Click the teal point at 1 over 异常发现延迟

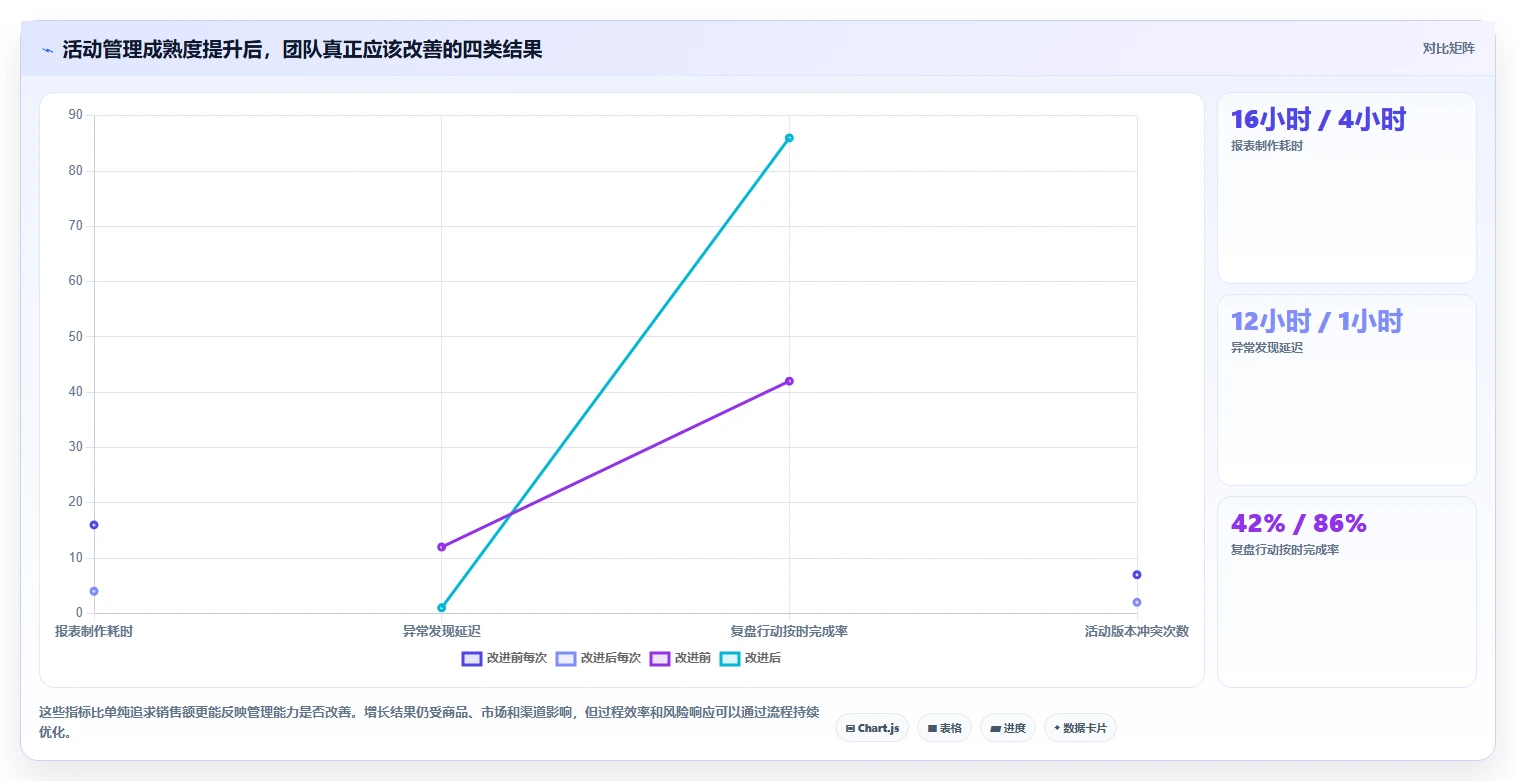click(441, 608)
